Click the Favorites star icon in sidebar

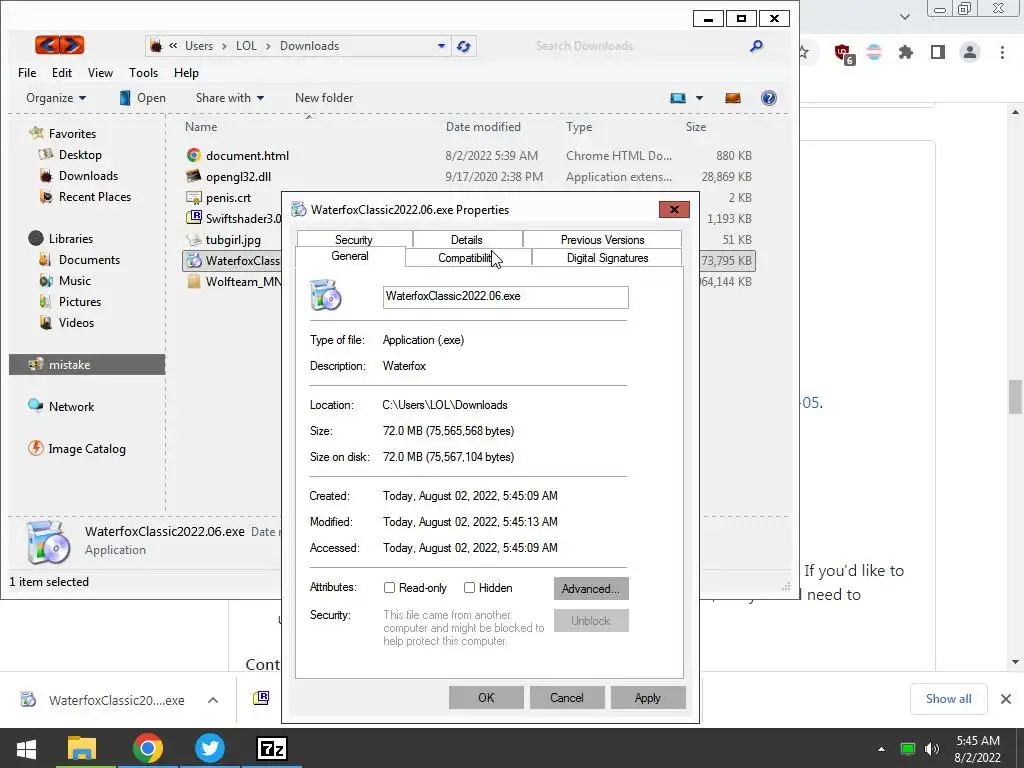[36, 133]
